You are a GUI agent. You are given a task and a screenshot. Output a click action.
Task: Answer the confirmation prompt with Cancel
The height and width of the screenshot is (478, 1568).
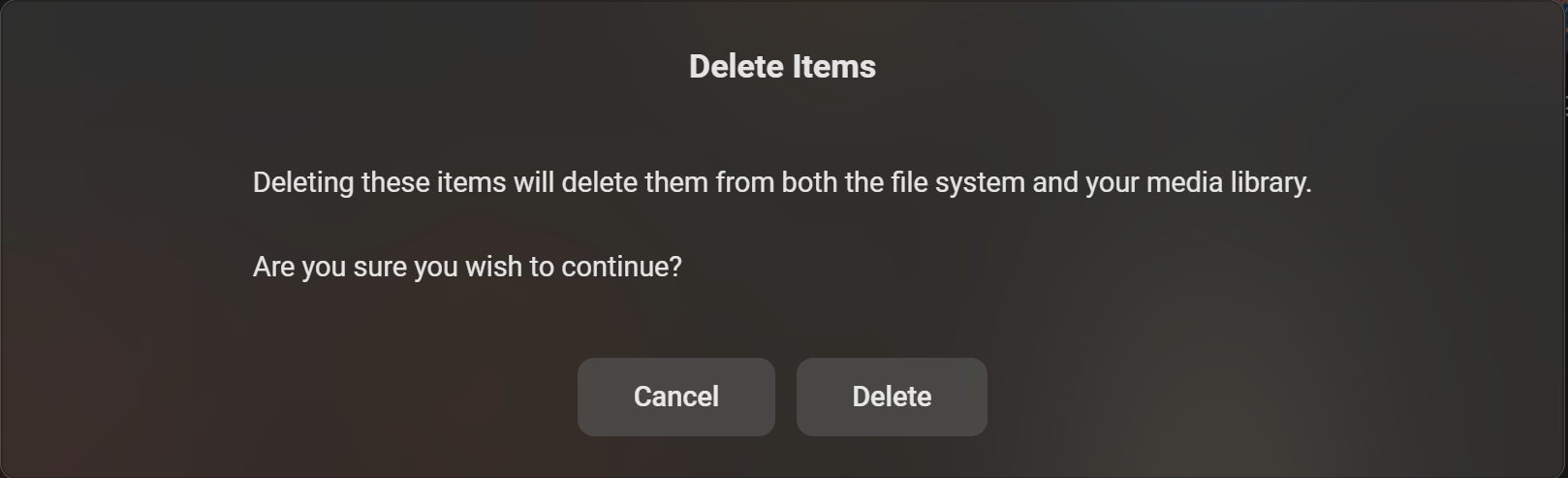tap(675, 397)
